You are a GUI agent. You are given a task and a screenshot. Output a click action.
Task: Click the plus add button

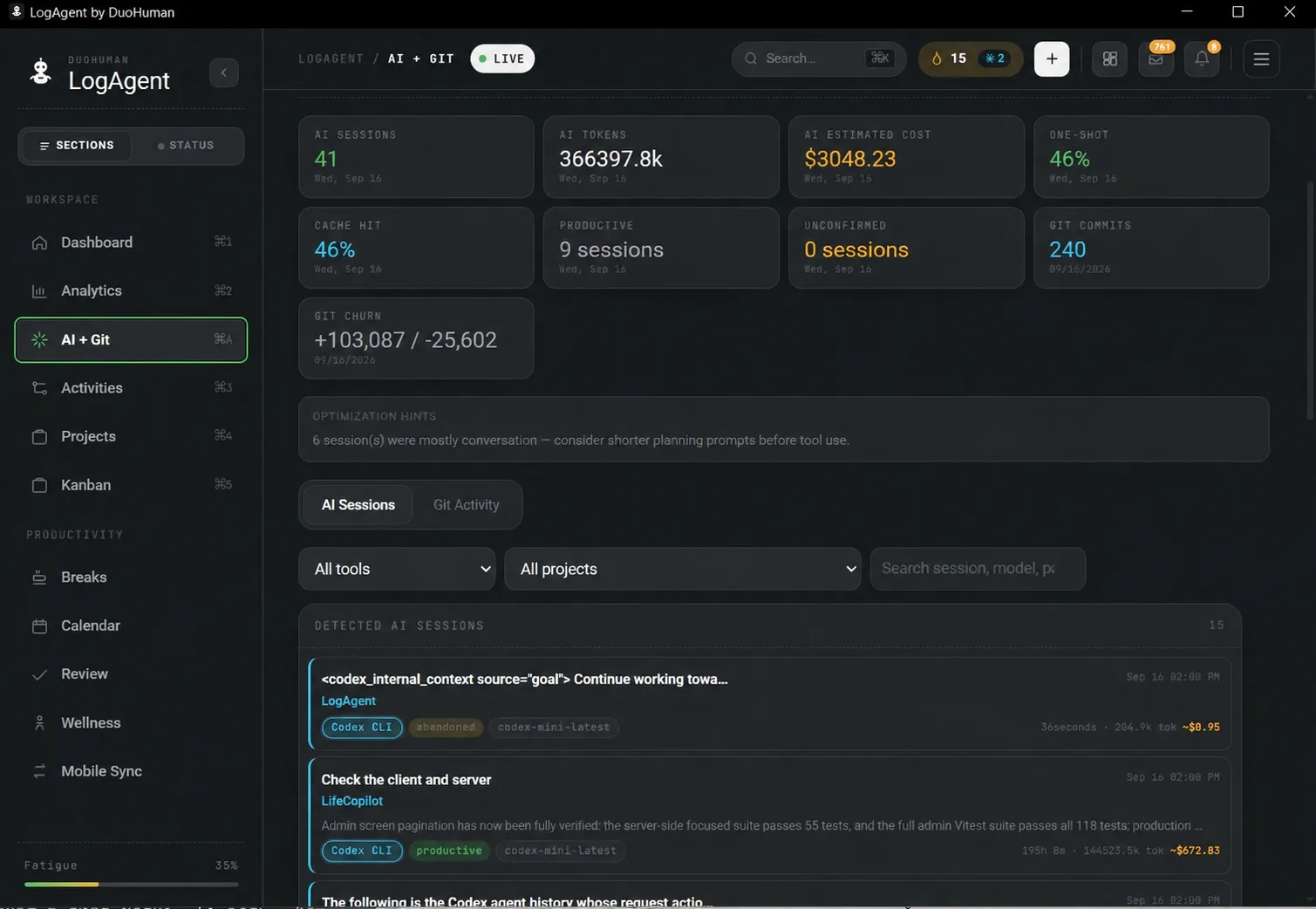click(1052, 58)
